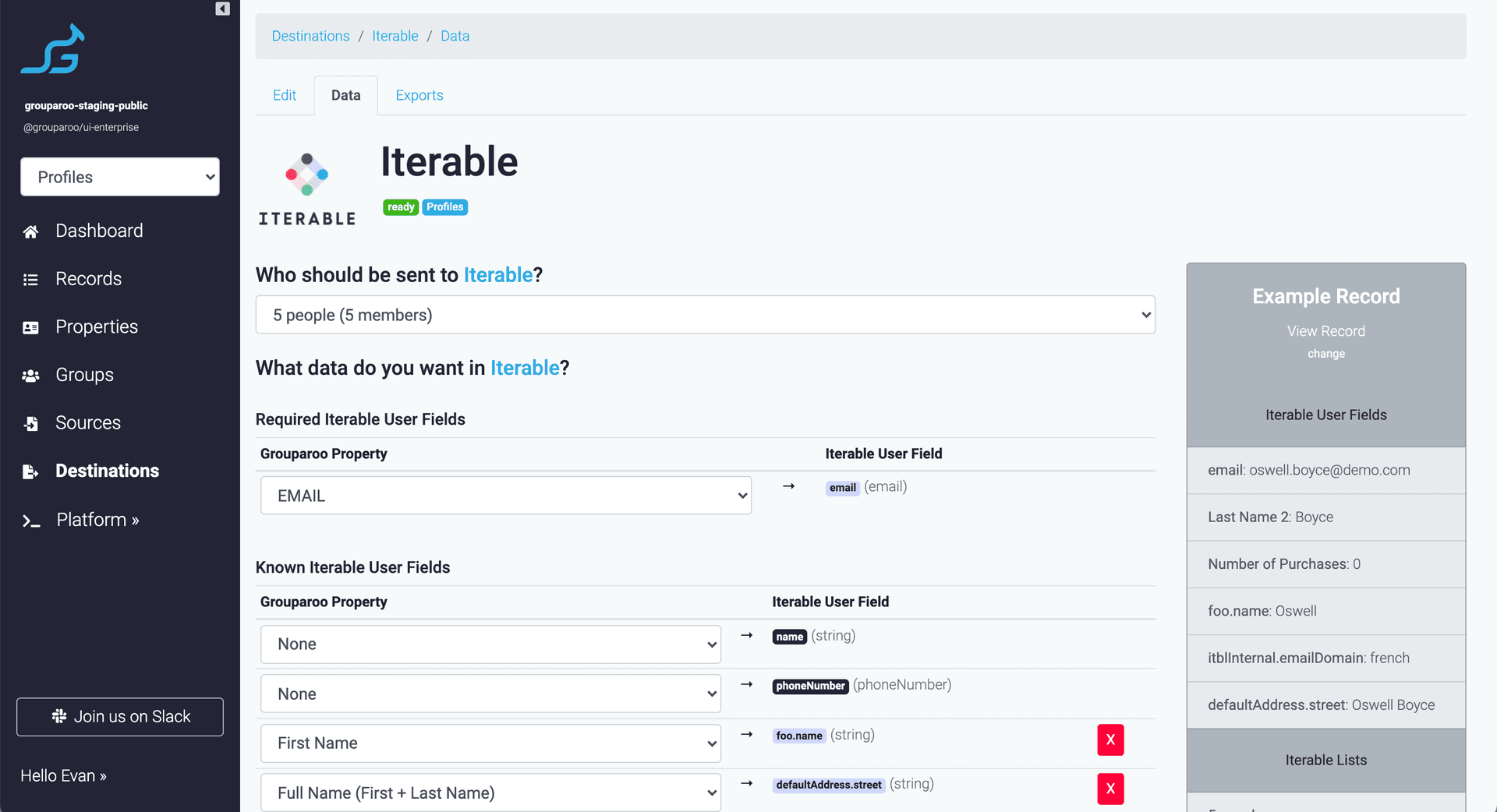The width and height of the screenshot is (1497, 812).
Task: Click the Properties card icon
Action: click(30, 327)
